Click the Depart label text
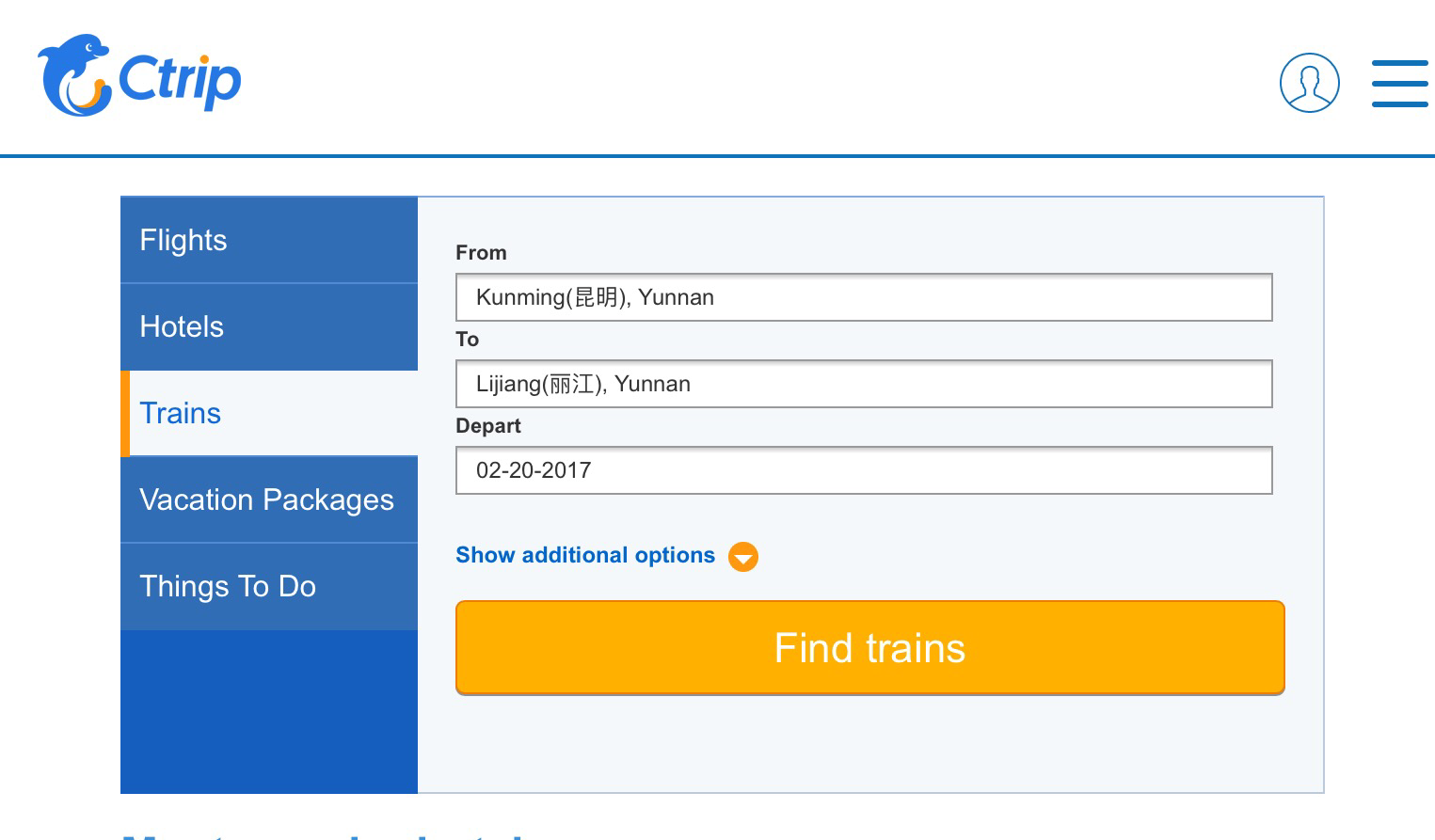Image resolution: width=1435 pixels, height=840 pixels. [x=487, y=426]
